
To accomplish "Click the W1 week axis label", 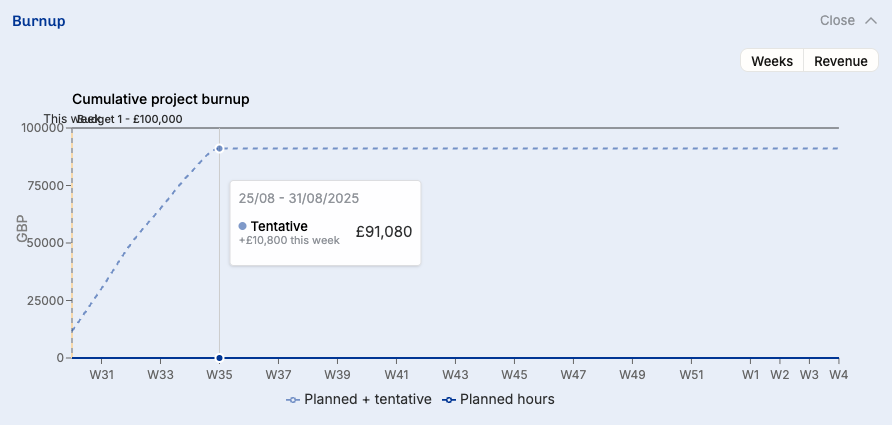I will click(x=750, y=375).
